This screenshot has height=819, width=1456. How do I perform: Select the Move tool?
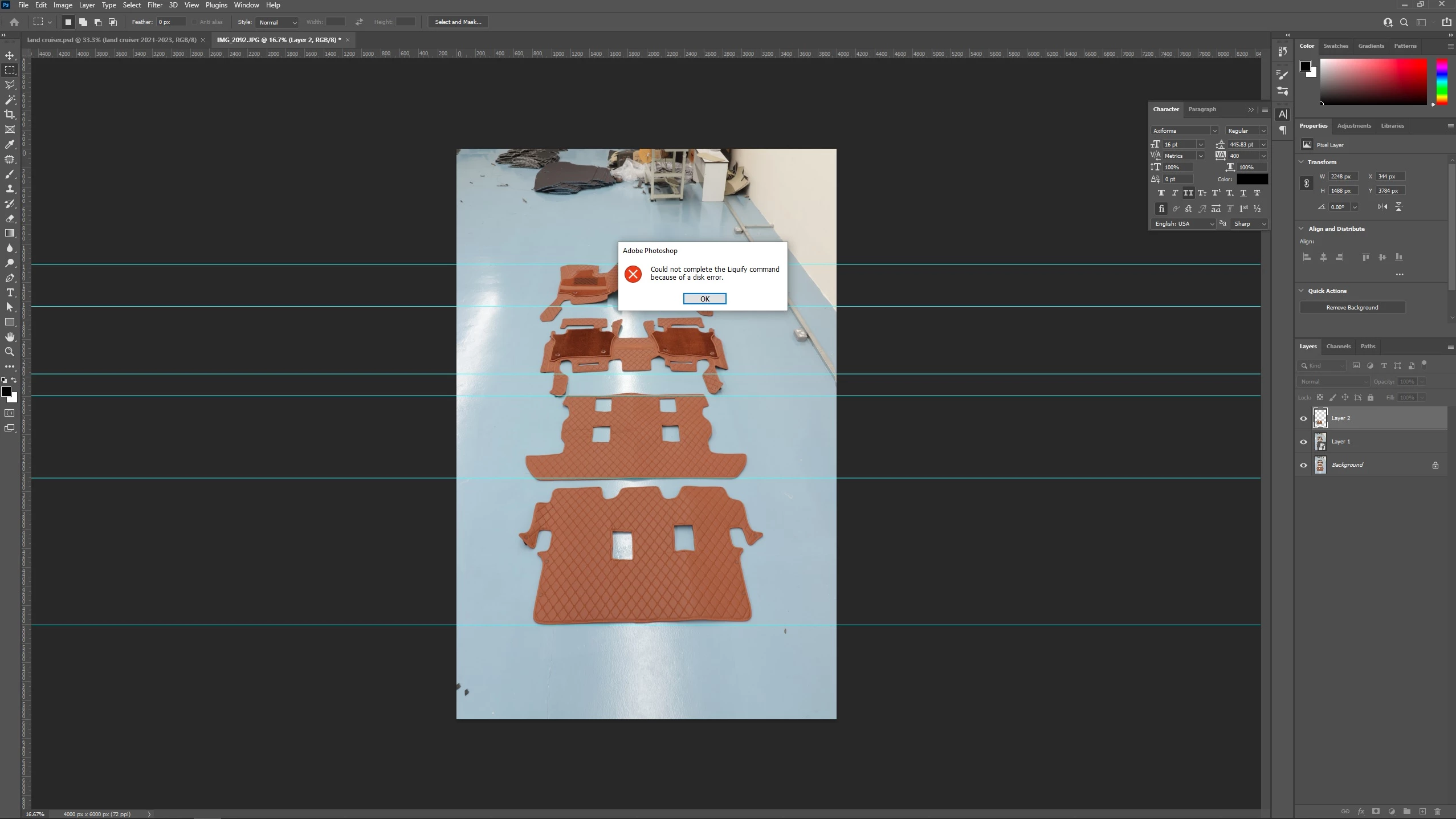coord(10,55)
